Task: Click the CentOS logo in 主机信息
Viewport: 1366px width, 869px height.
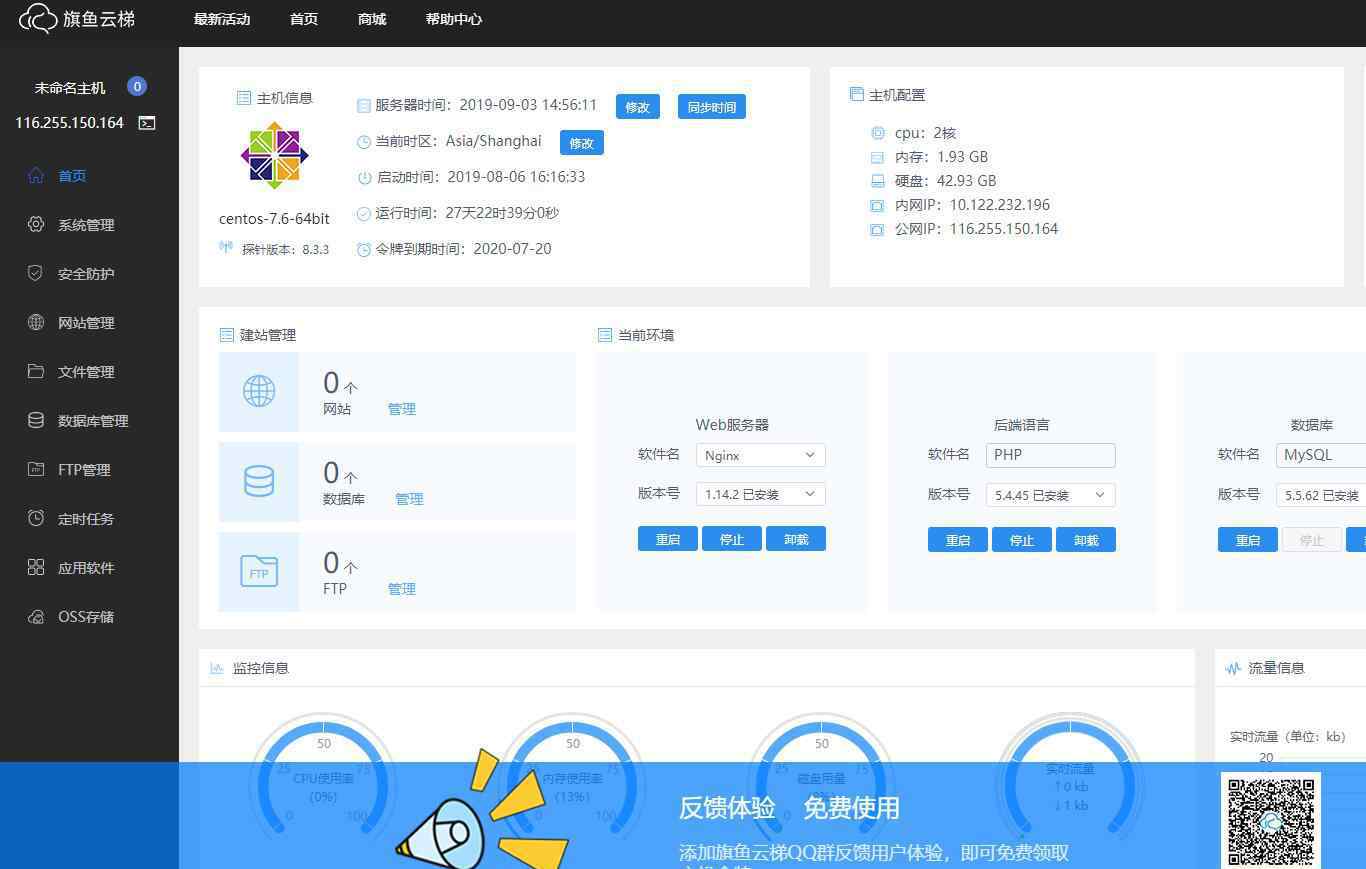Action: point(275,155)
